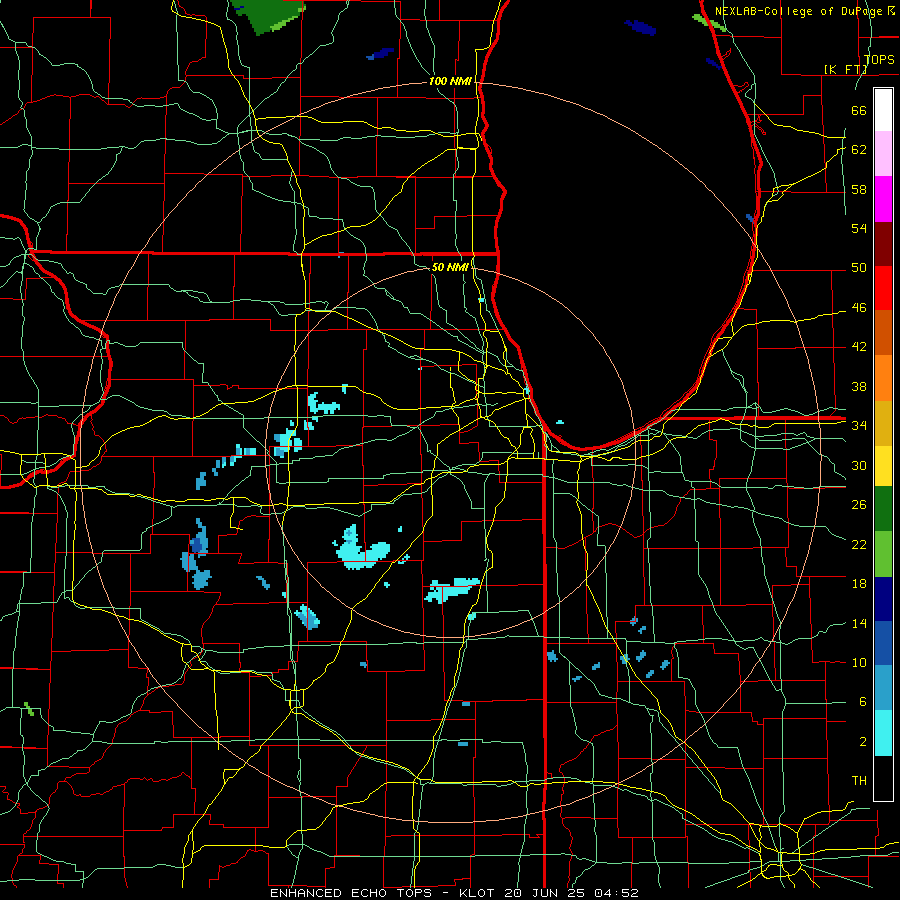This screenshot has width=900, height=900.
Task: Click the light pink legend swatch
Action: pos(883,154)
